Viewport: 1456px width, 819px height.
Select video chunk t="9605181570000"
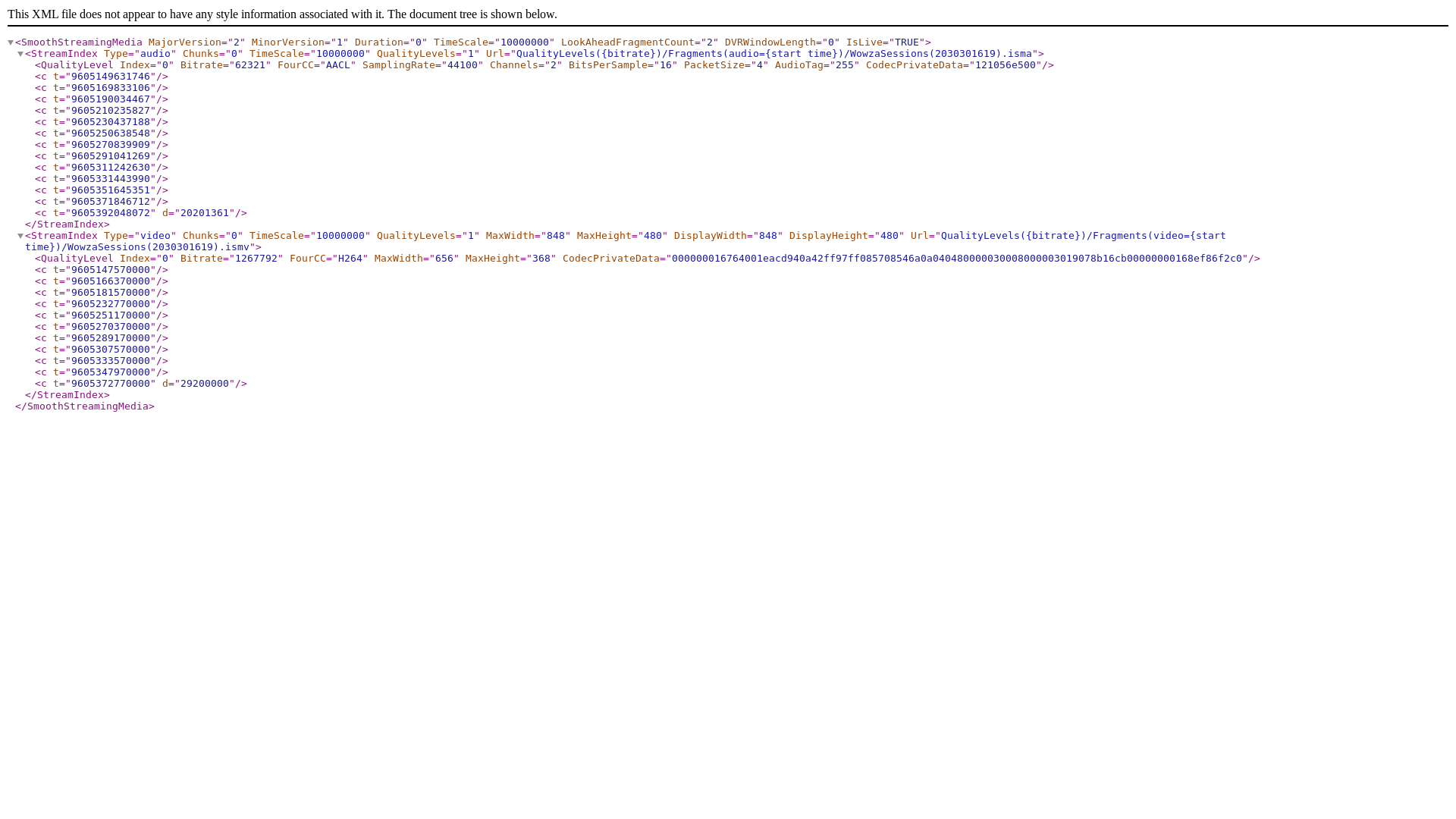pyautogui.click(x=102, y=293)
